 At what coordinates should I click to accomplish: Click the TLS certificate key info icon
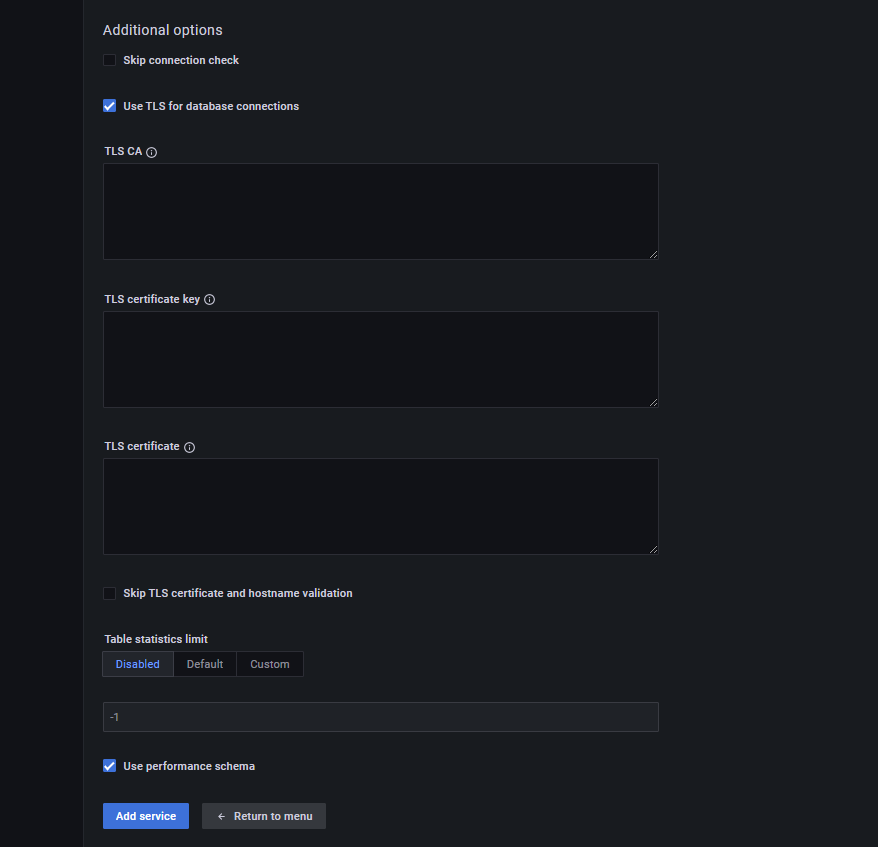point(209,300)
